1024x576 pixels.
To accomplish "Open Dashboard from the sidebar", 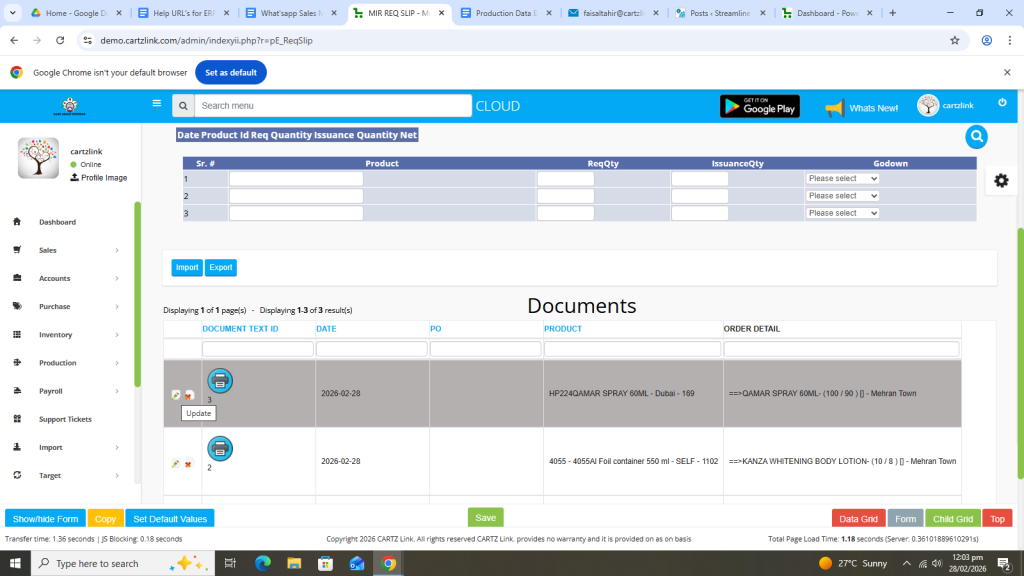I will (57, 222).
